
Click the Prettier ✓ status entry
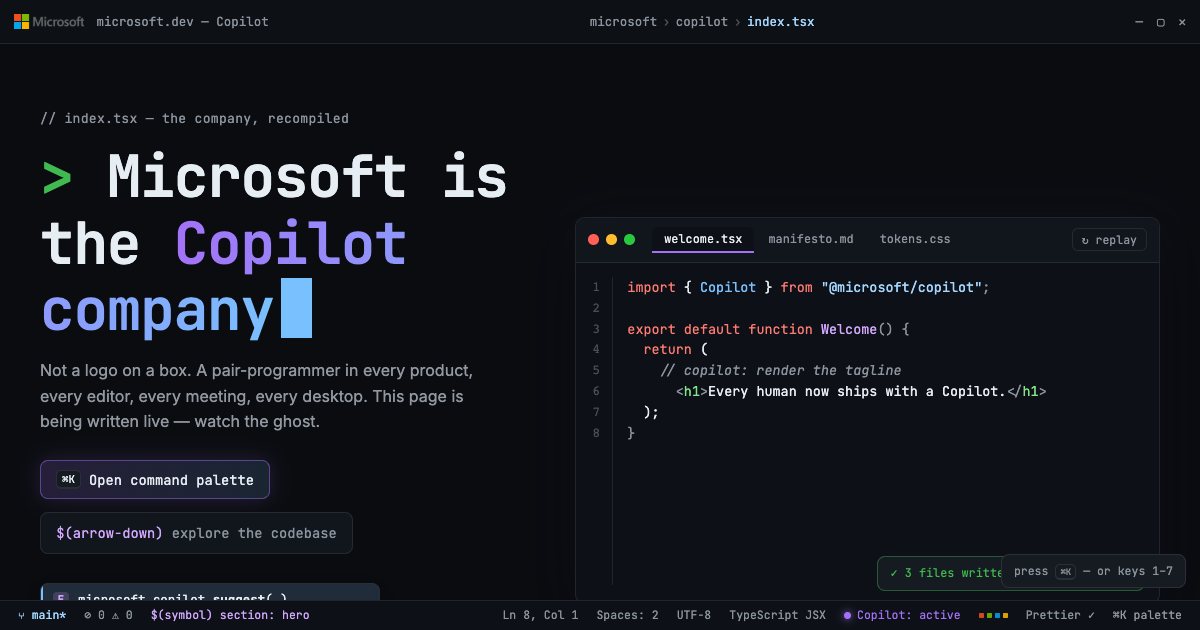click(1060, 615)
